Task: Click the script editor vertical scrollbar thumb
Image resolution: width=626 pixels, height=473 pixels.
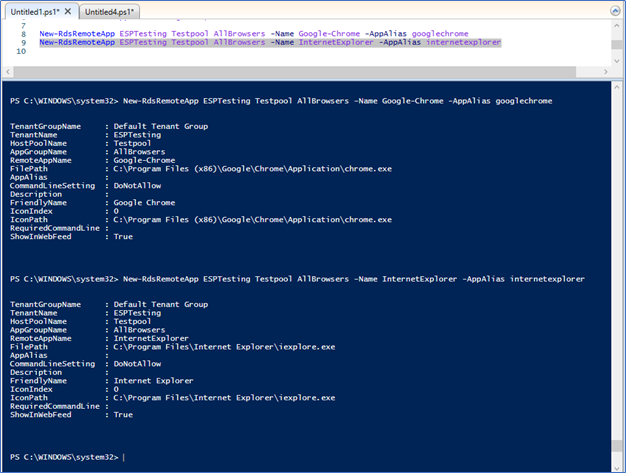Action: point(616,44)
